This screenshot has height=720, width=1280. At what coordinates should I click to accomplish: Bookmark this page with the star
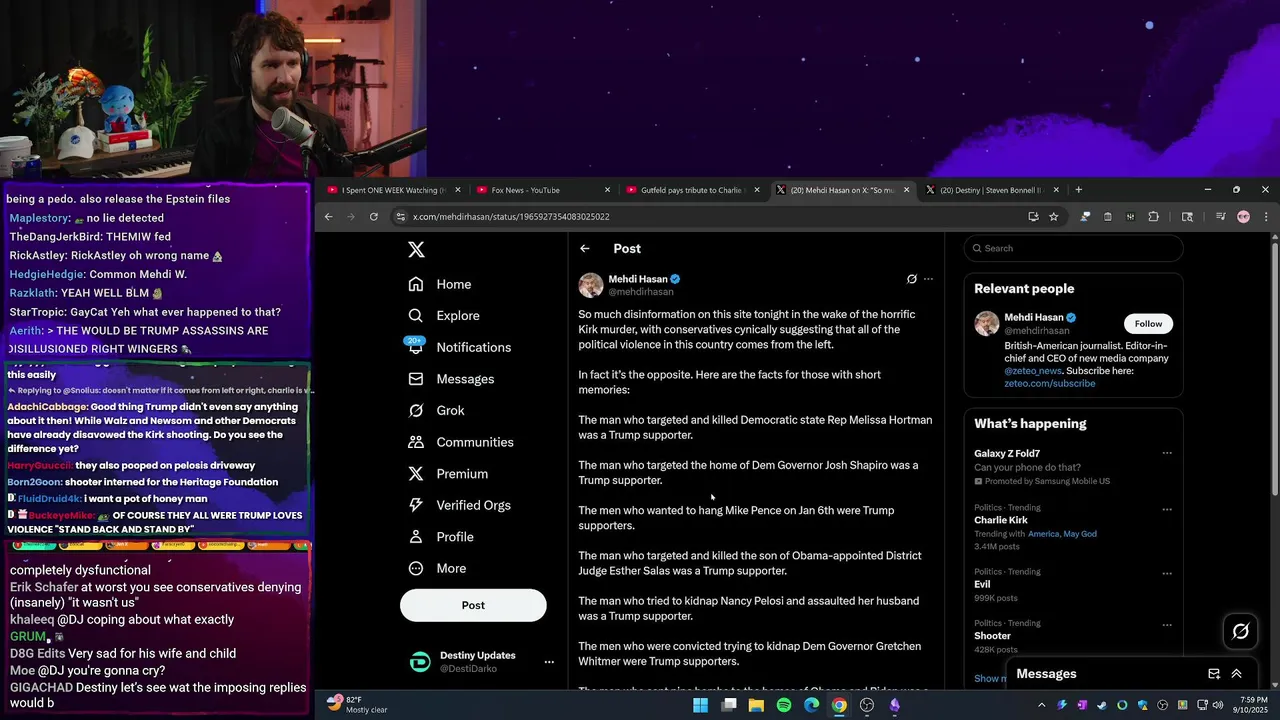pyautogui.click(x=1053, y=217)
